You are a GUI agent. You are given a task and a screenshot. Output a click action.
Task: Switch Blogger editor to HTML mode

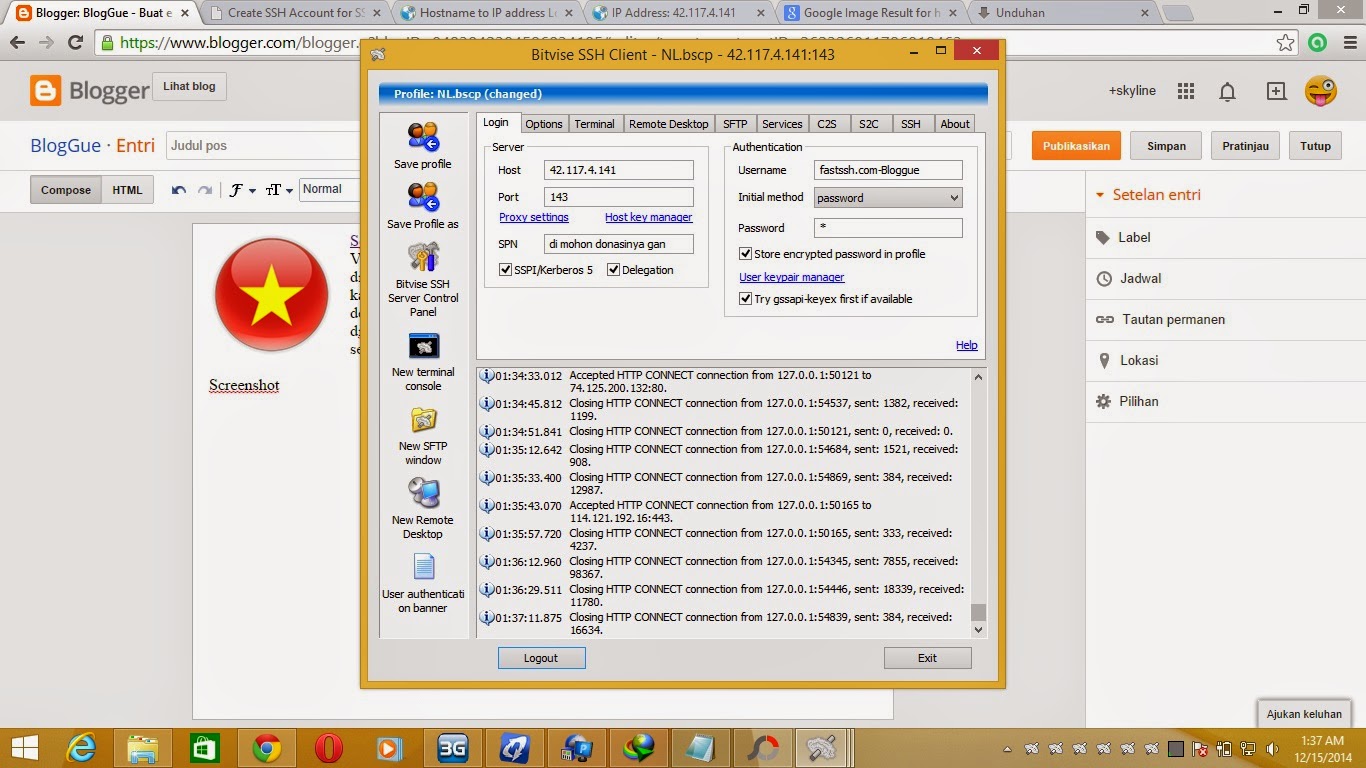127,190
